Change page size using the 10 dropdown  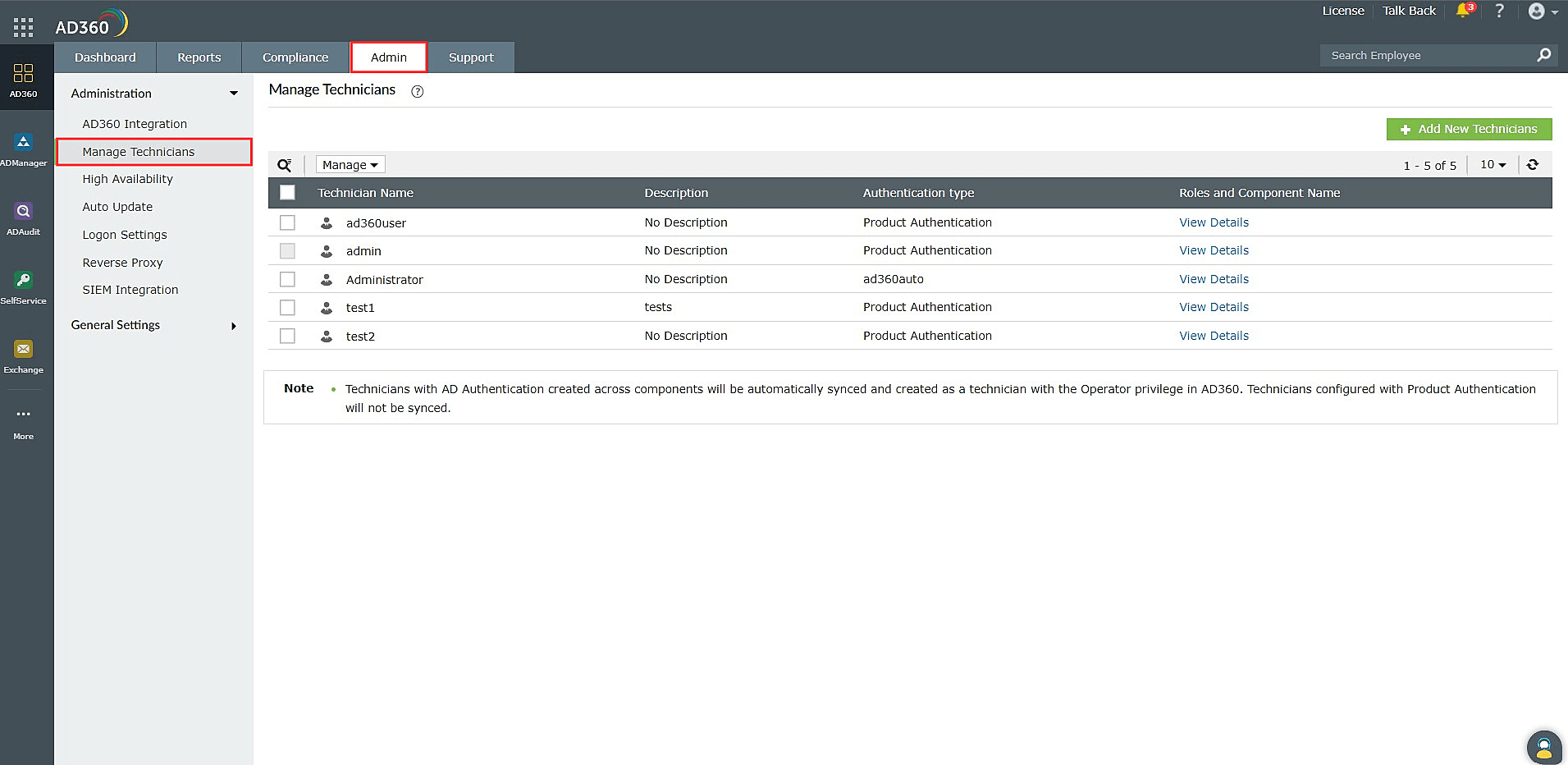1493,164
